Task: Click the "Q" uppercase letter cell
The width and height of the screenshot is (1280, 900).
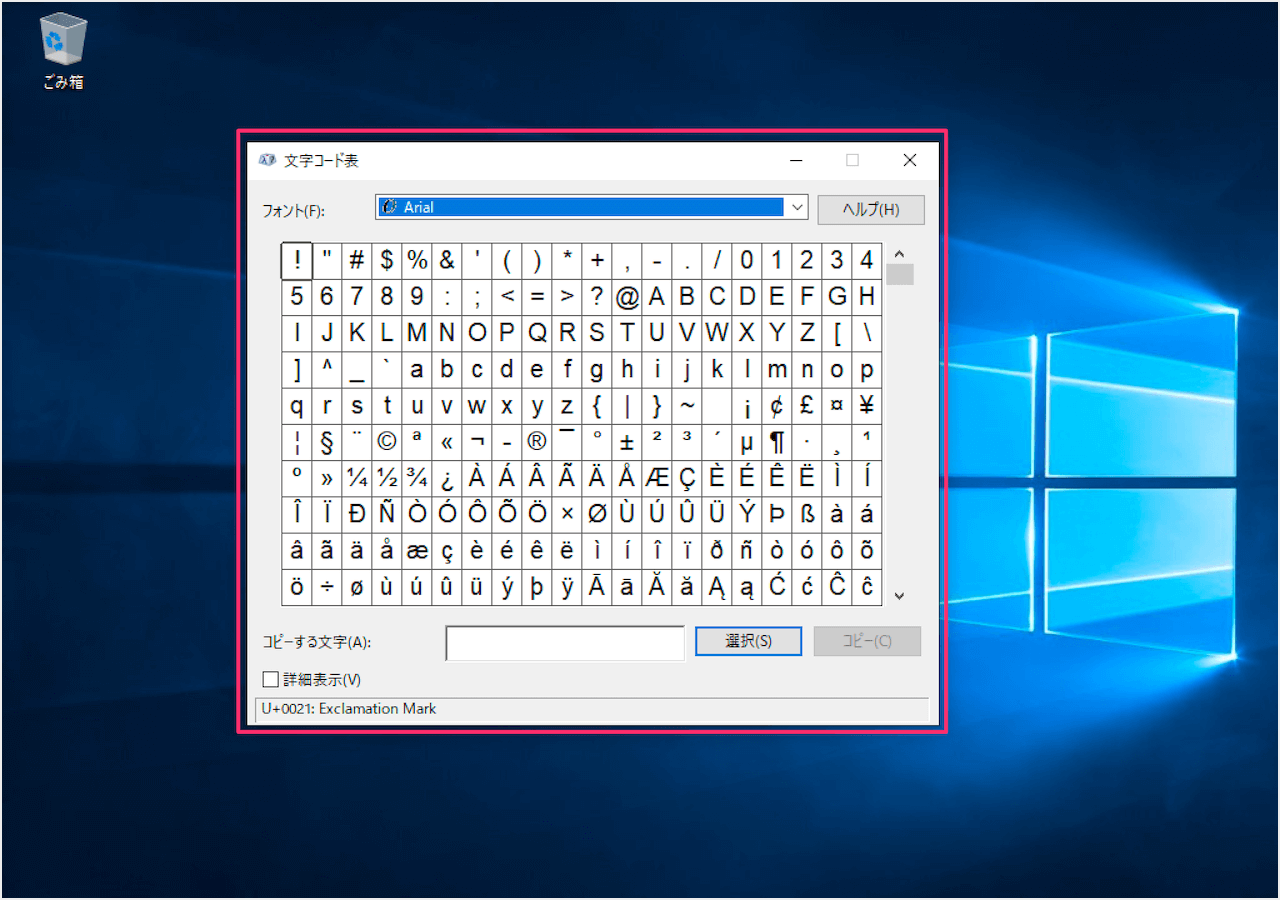Action: coord(537,333)
